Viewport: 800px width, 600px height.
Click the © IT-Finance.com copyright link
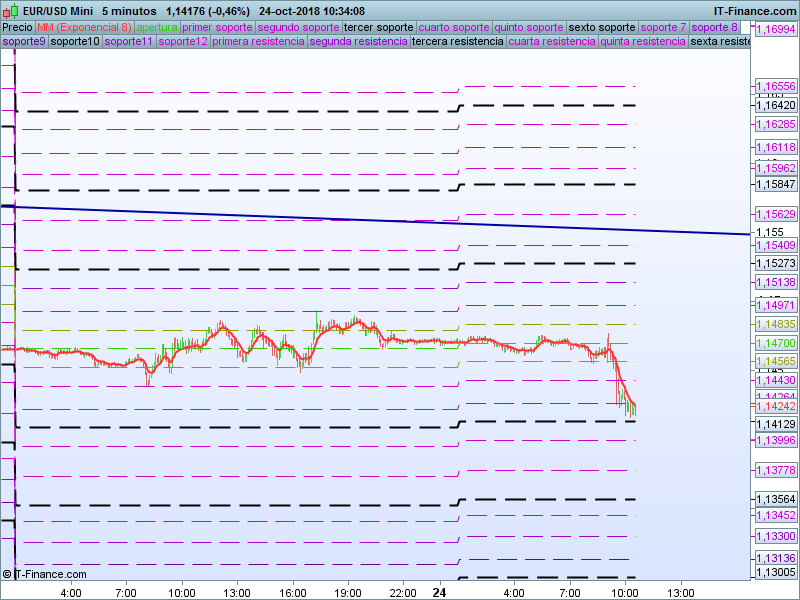(x=45, y=574)
